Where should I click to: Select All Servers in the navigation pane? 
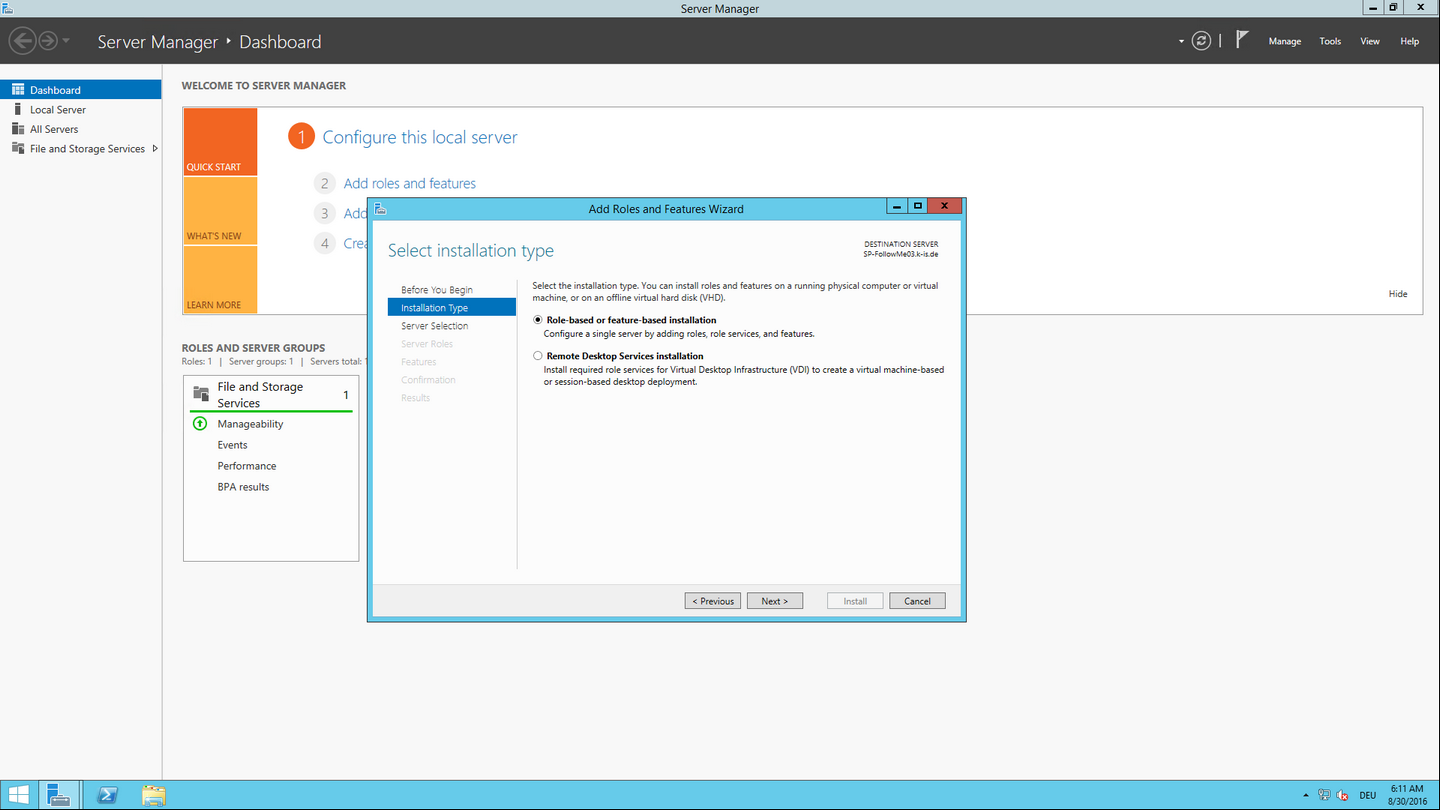[x=80, y=129]
